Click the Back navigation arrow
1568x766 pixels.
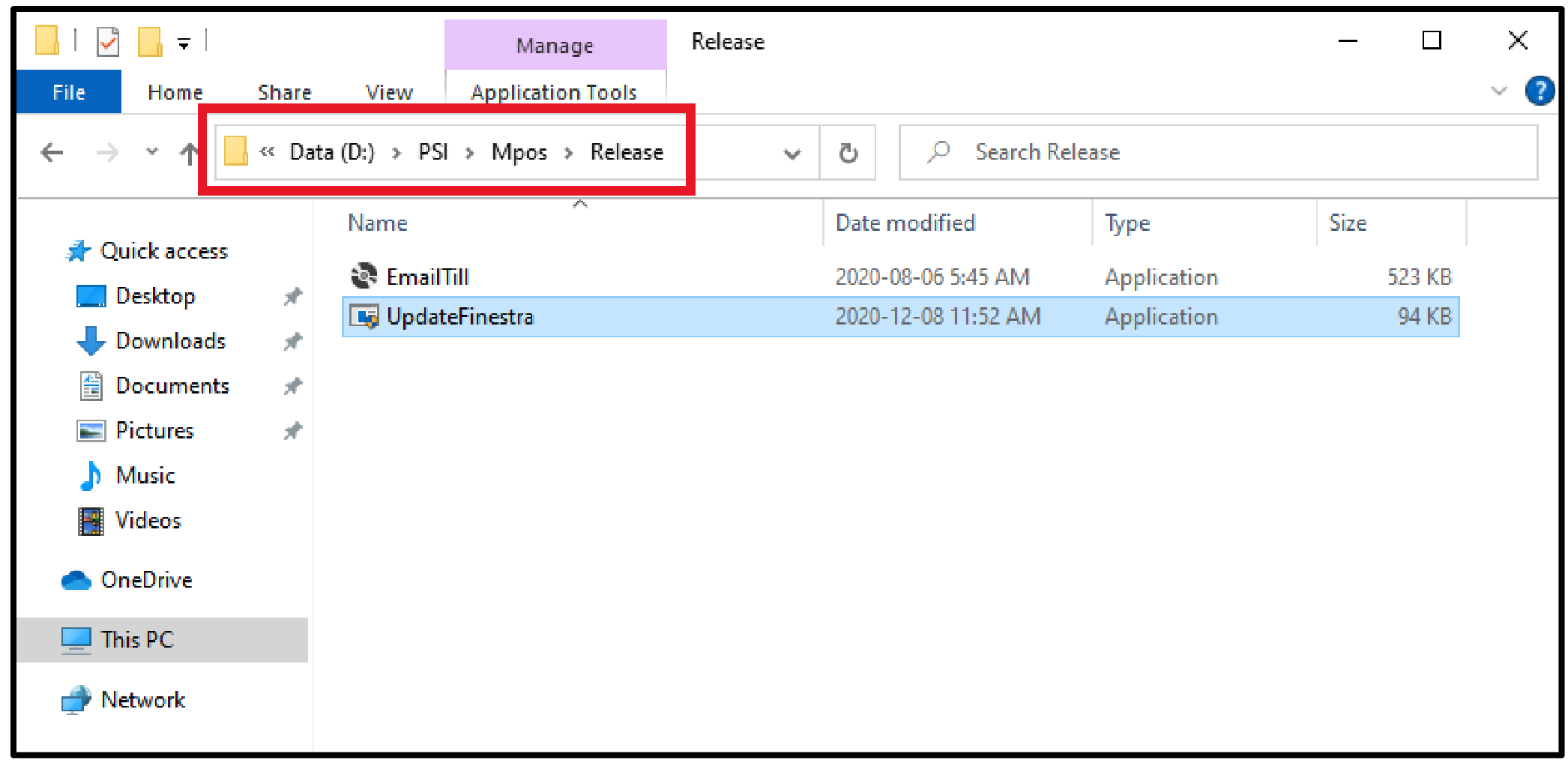tap(52, 153)
